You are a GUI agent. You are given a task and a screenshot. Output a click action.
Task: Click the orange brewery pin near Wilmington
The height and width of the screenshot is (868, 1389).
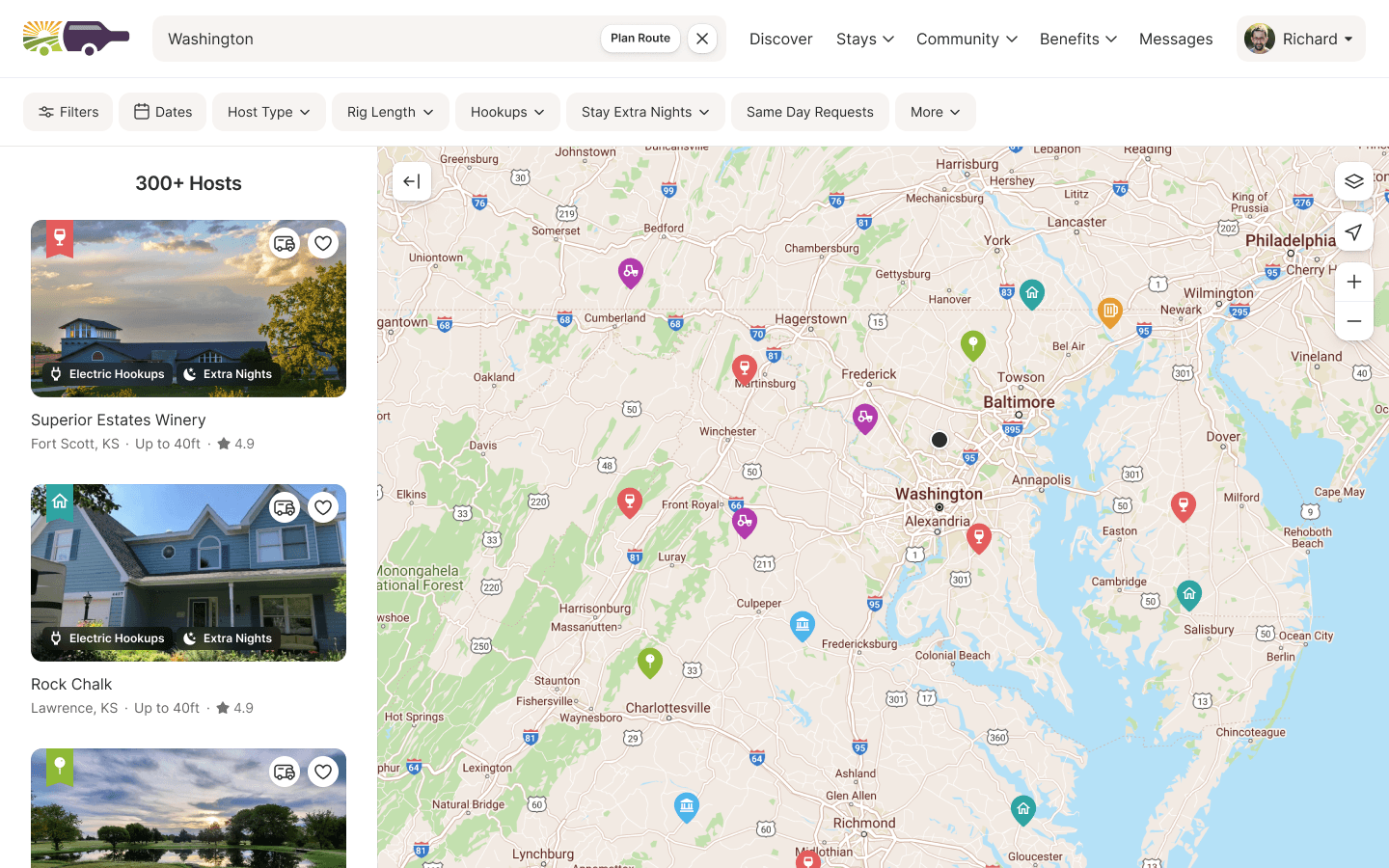click(1110, 311)
